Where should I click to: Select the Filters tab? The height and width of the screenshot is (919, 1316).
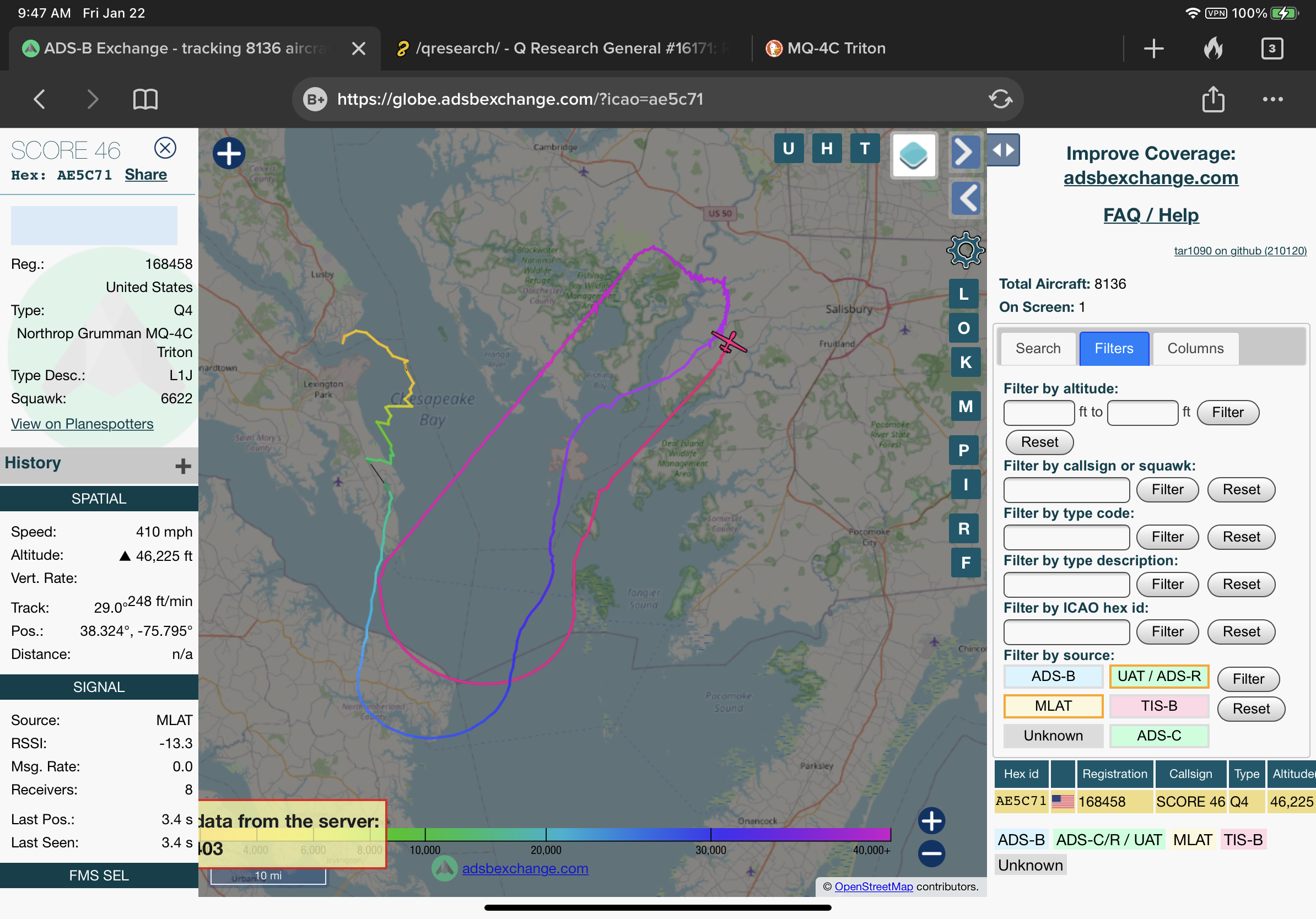1114,348
